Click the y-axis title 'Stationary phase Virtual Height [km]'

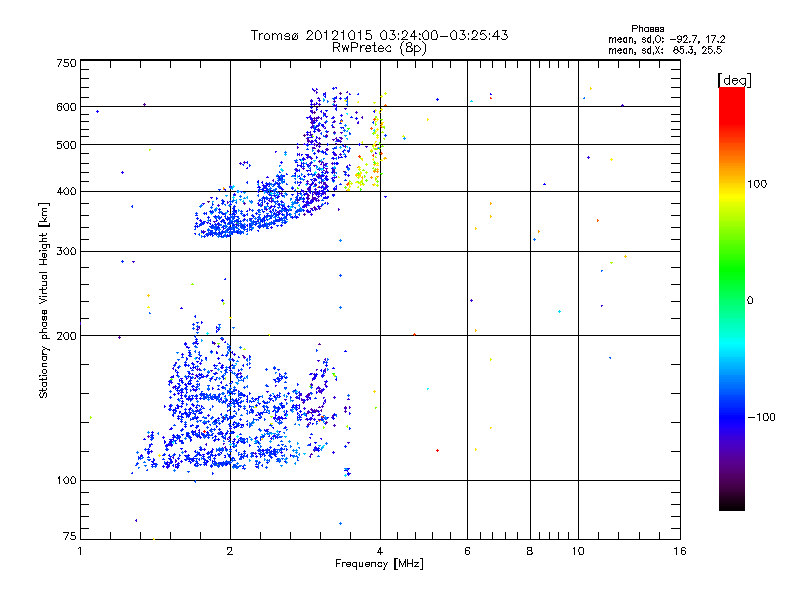(44, 301)
